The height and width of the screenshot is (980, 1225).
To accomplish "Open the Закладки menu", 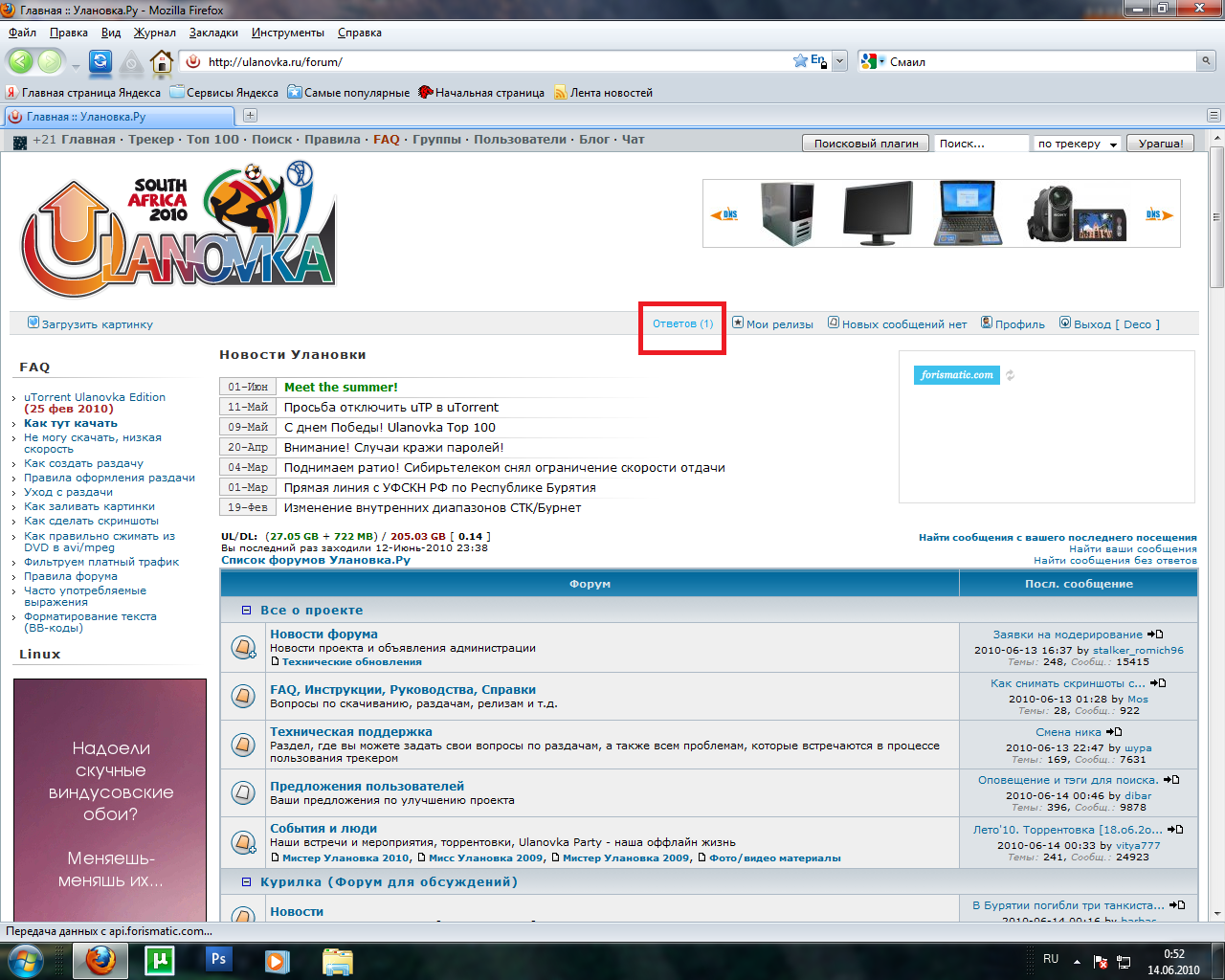I will [213, 33].
